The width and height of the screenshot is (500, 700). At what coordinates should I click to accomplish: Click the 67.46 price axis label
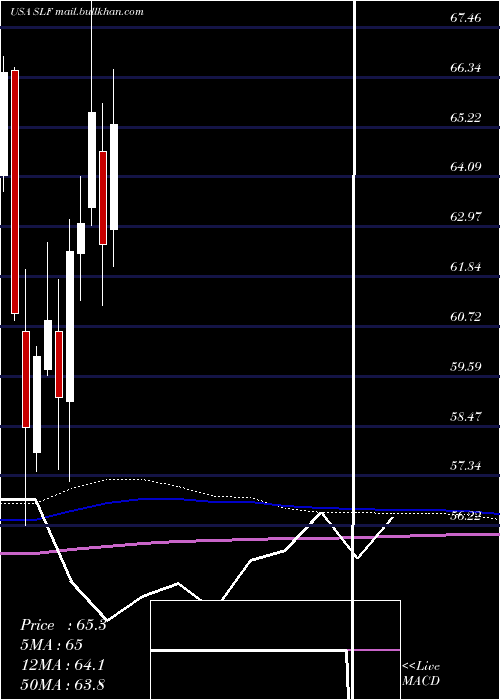tap(466, 18)
